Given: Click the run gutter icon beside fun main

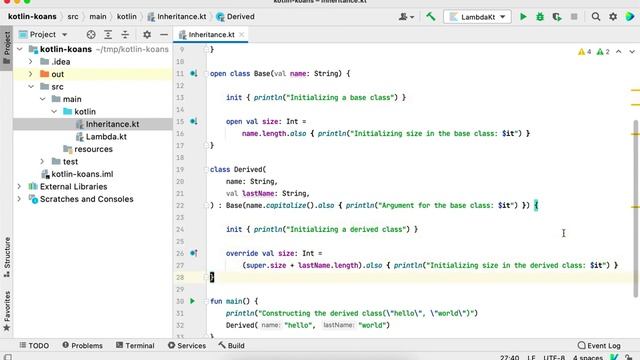Looking at the screenshot, I should 193,301.
